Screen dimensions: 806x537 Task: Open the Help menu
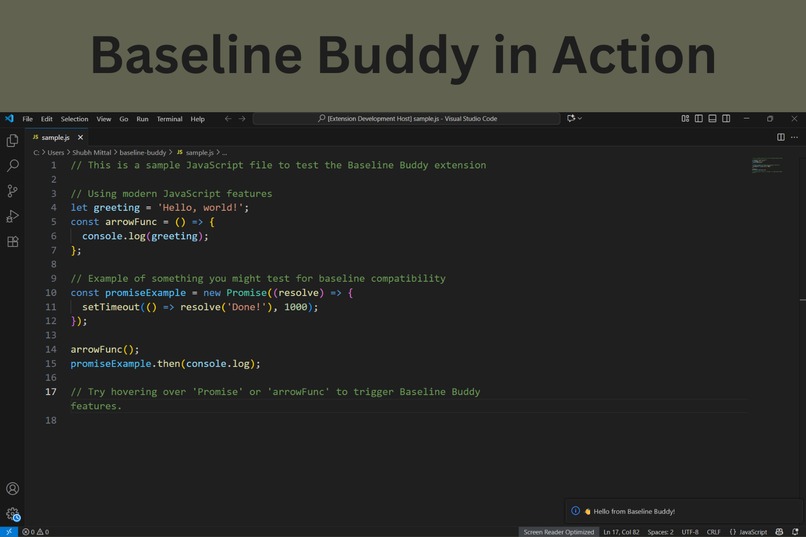[x=197, y=119]
